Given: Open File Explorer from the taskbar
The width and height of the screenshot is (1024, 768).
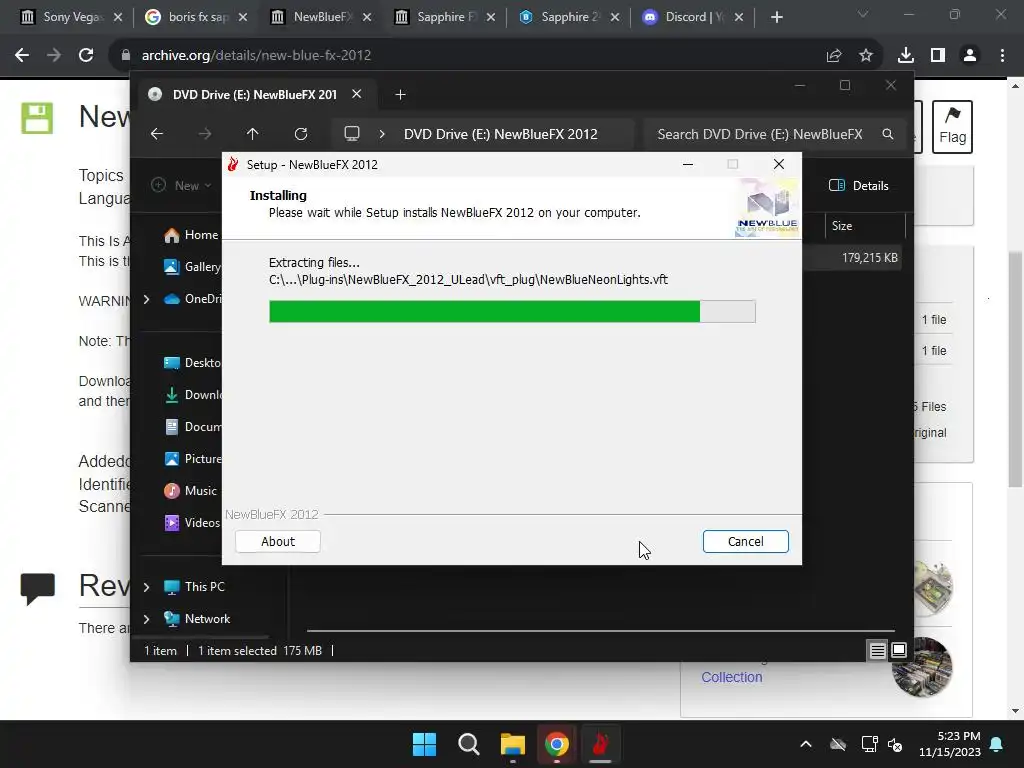Looking at the screenshot, I should 513,744.
